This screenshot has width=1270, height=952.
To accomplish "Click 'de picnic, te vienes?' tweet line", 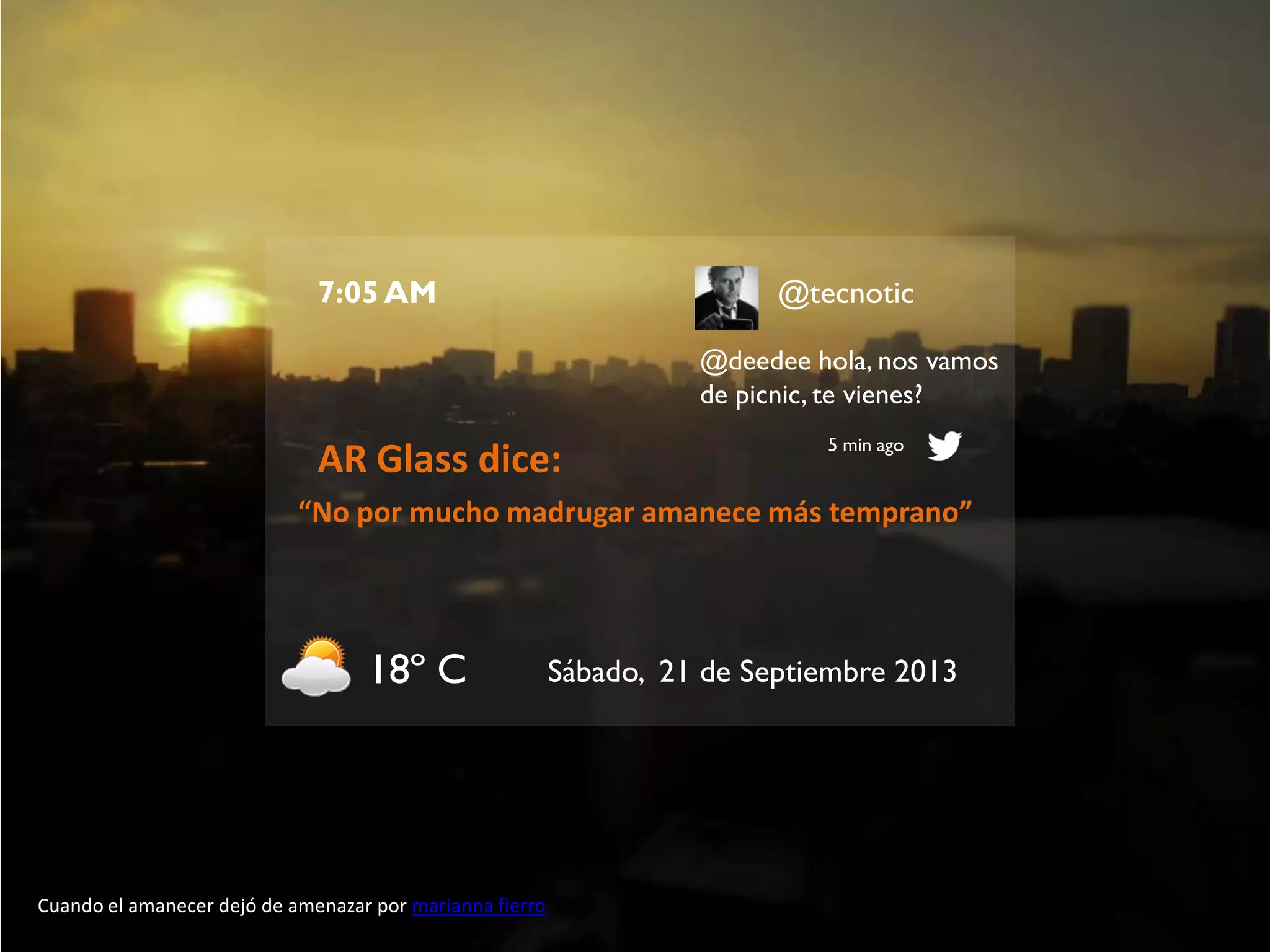I will 811,395.
